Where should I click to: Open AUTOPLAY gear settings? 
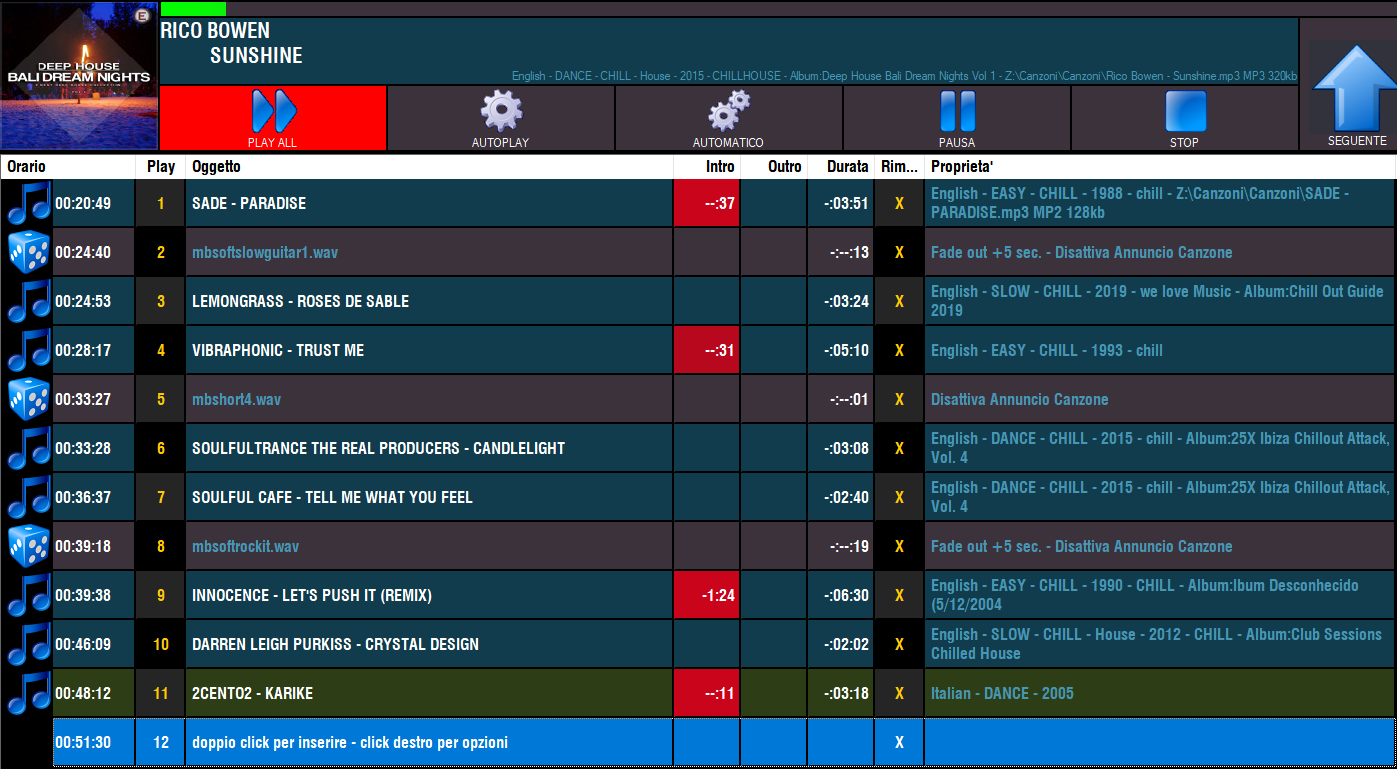point(501,111)
